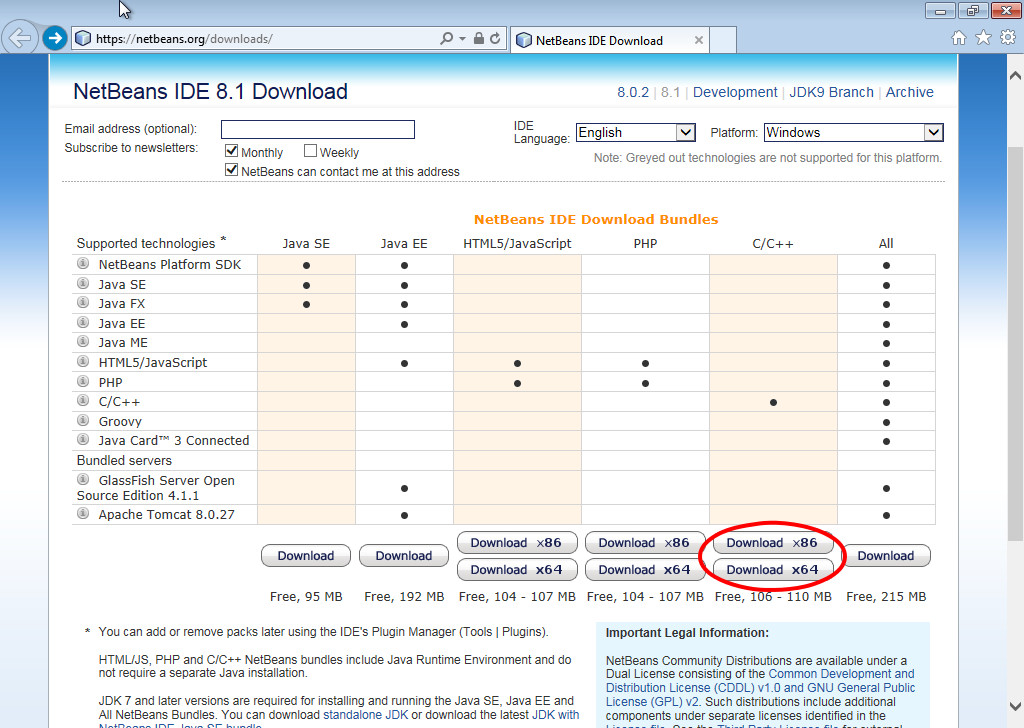The height and width of the screenshot is (728, 1024).
Task: Open the browser Home page icon
Action: click(959, 38)
